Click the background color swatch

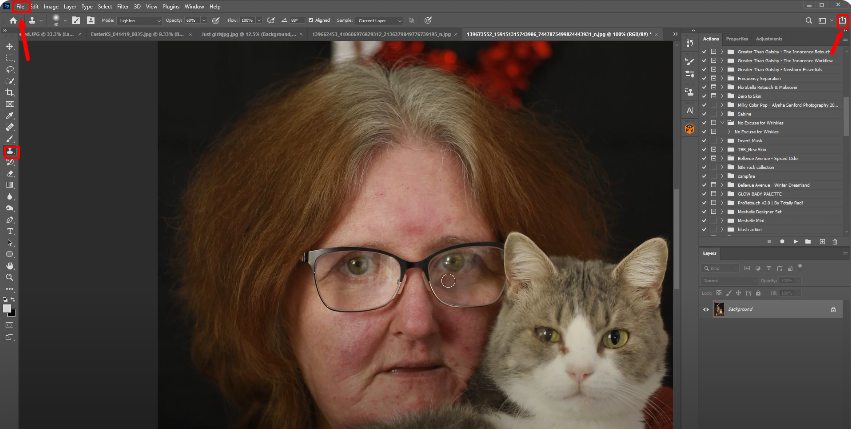12,313
